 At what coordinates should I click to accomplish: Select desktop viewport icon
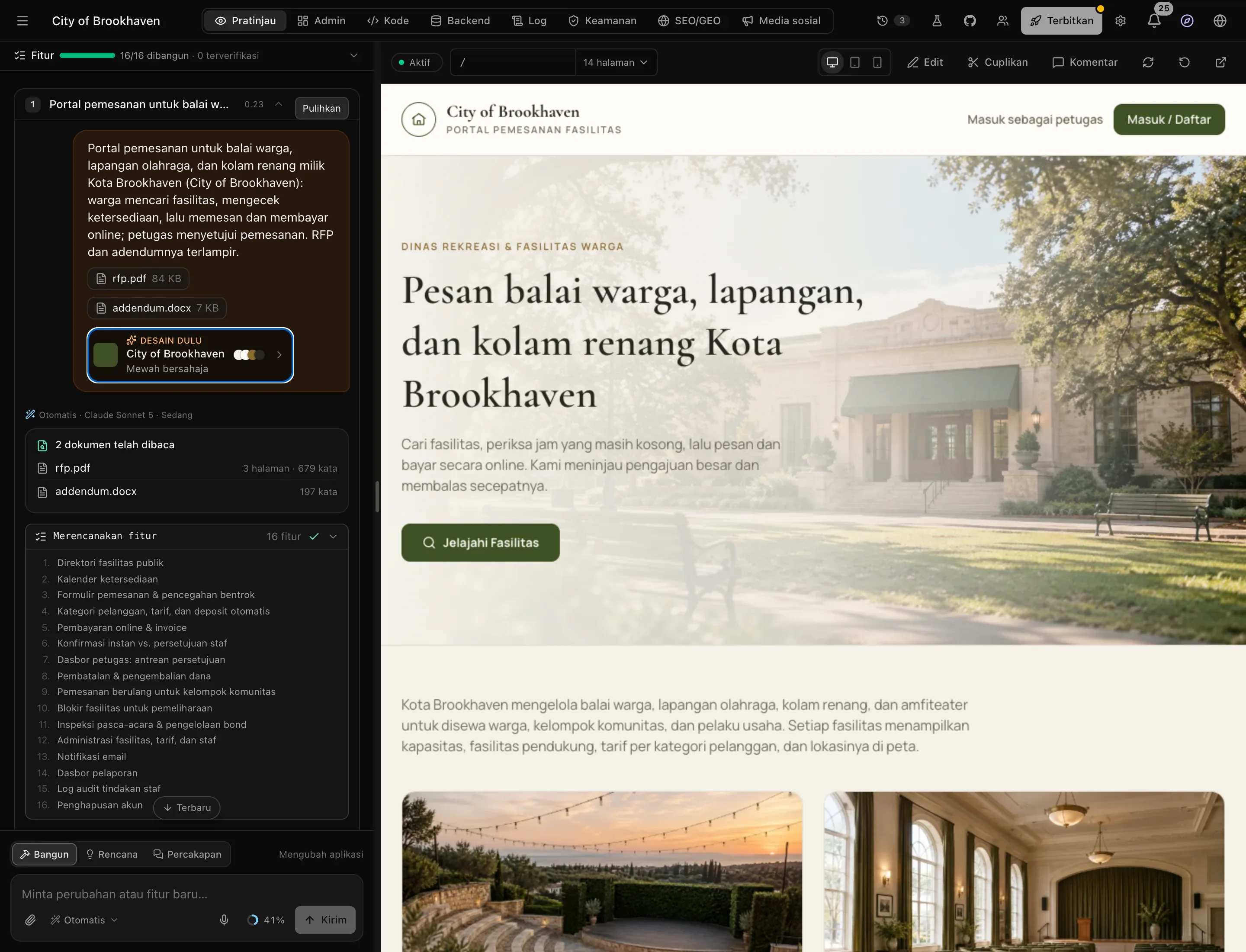coord(832,62)
